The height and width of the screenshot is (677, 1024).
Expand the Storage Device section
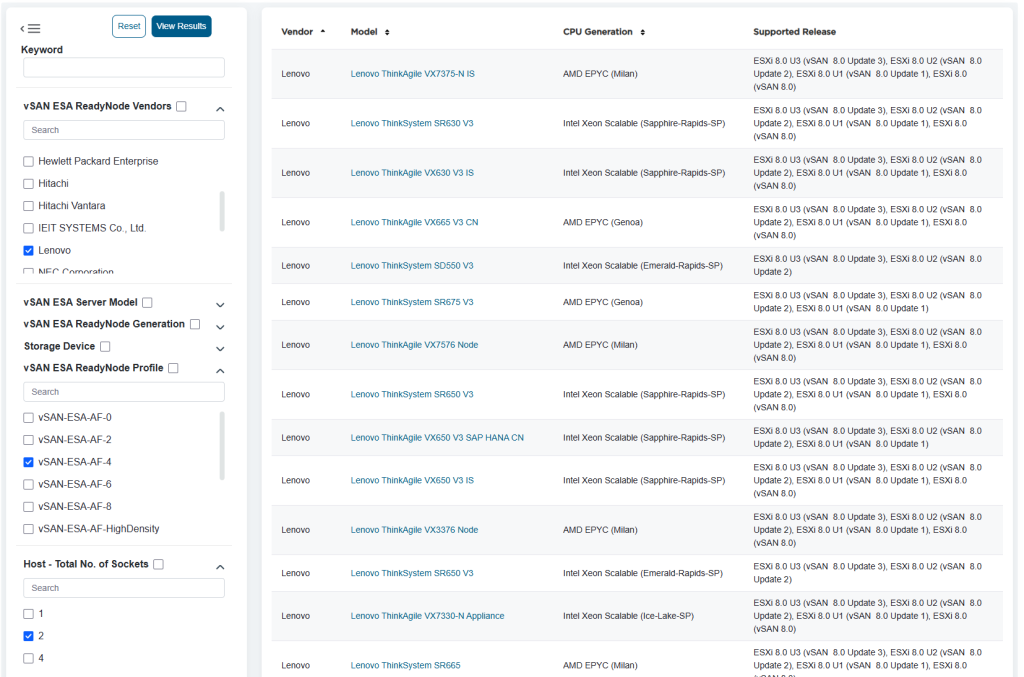point(220,349)
